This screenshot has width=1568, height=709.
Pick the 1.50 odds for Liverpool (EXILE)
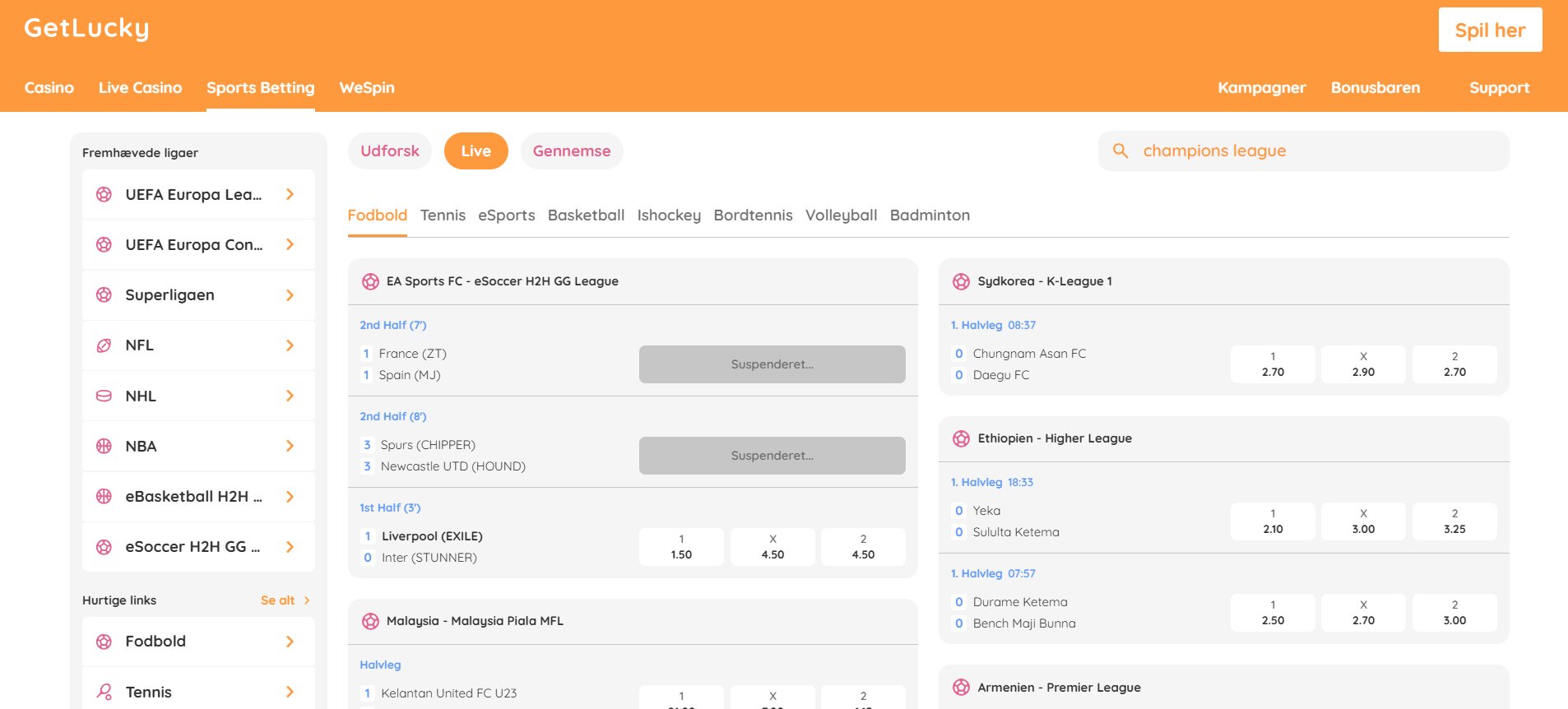681,547
